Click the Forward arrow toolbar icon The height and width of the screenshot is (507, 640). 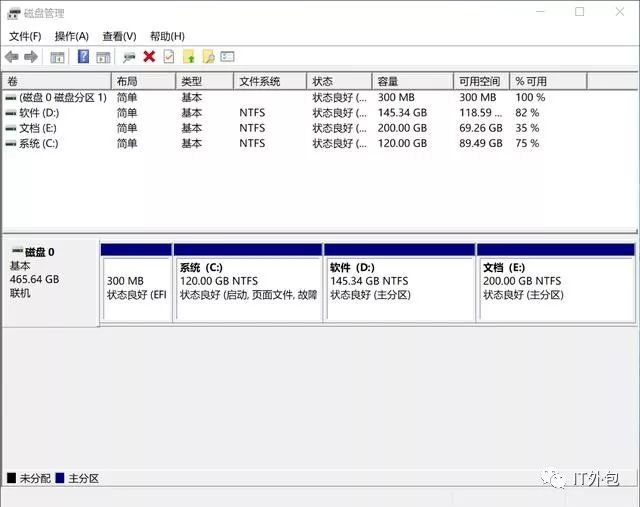pos(31,57)
